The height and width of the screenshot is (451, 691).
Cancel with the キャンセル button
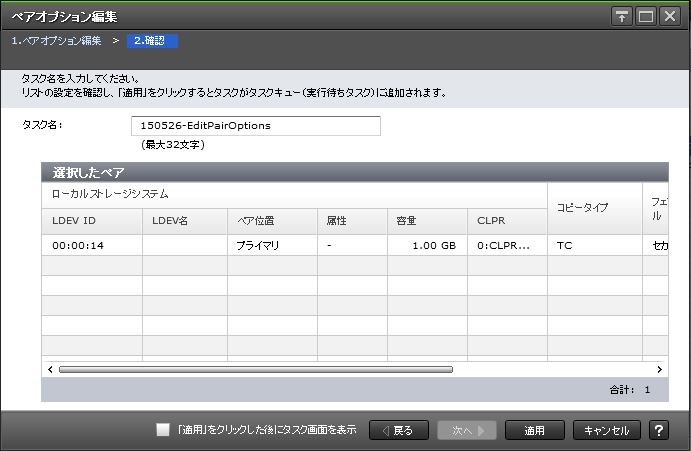pos(606,430)
